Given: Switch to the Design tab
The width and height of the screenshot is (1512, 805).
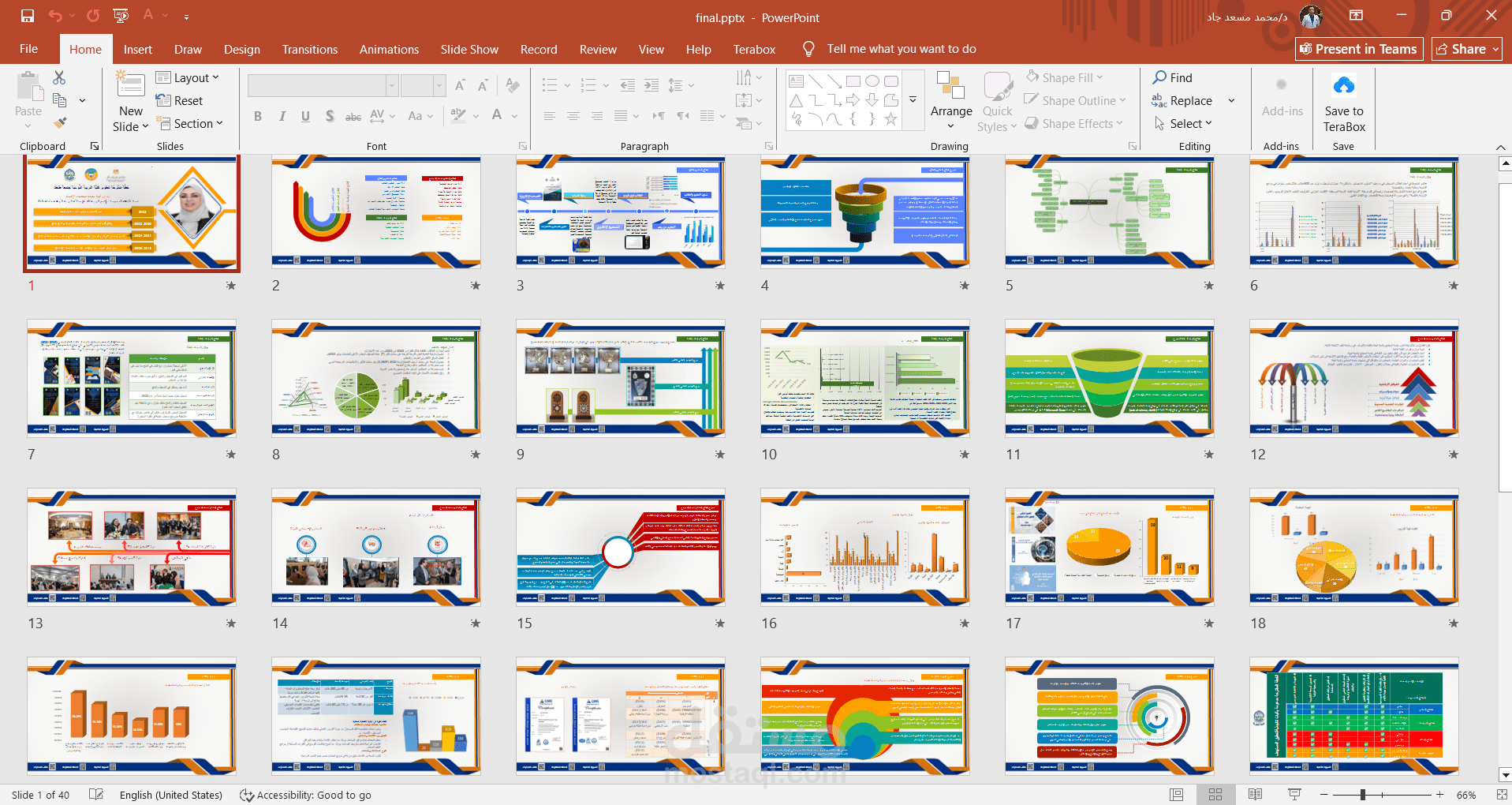Looking at the screenshot, I should point(242,49).
